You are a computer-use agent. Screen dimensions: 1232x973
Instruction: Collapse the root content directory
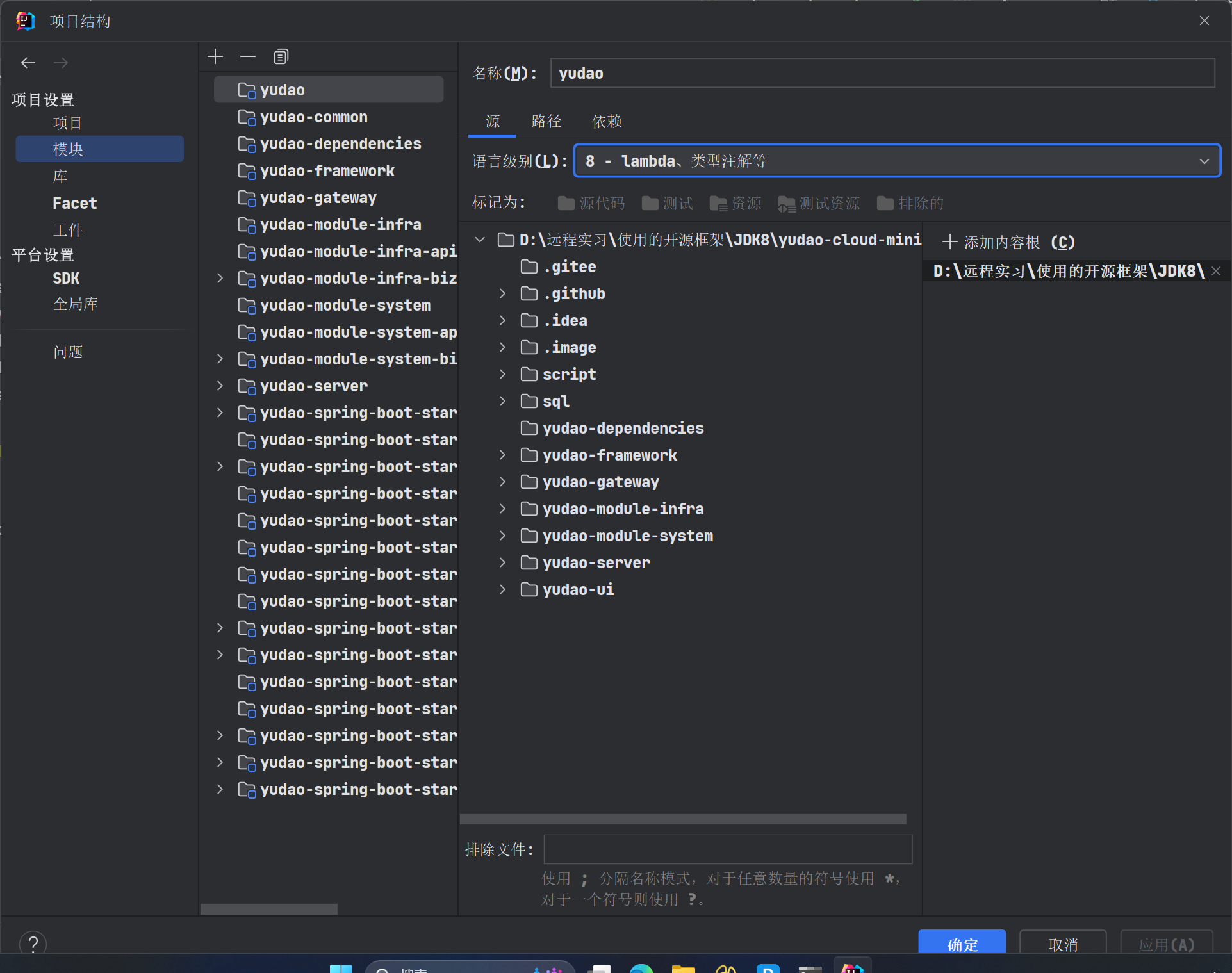[480, 240]
